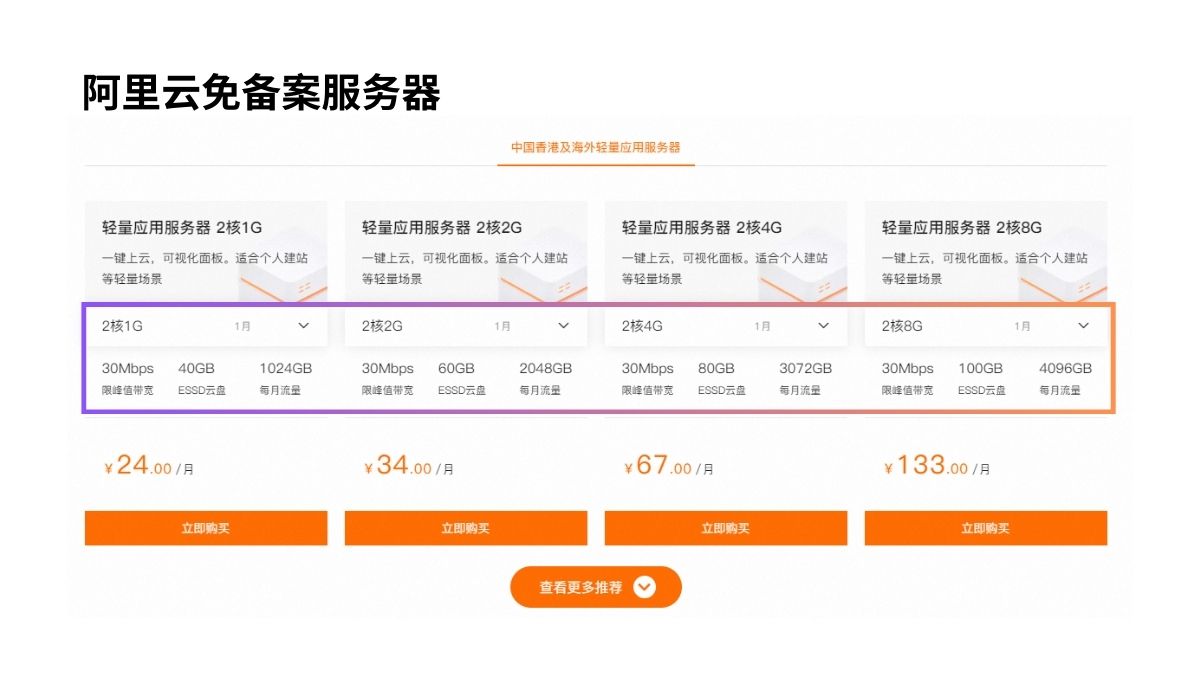Click the server illustration on 2核8G card
This screenshot has height=675, width=1200.
[x=1062, y=275]
